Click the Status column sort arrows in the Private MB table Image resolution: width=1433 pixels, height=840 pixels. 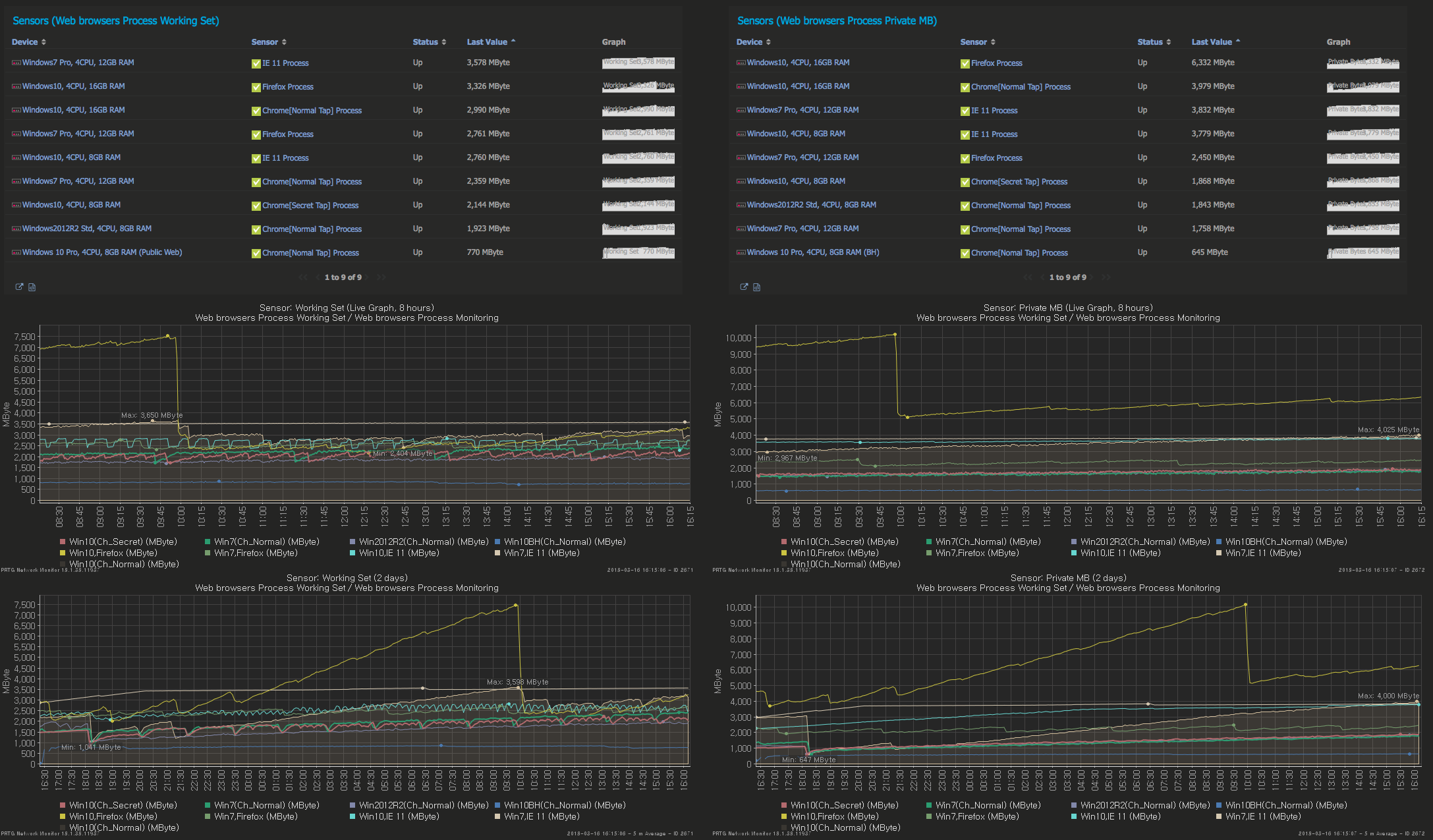(x=1168, y=42)
